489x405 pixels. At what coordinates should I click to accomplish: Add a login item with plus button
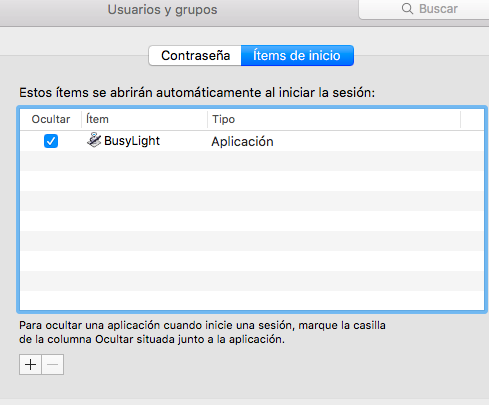(30, 365)
